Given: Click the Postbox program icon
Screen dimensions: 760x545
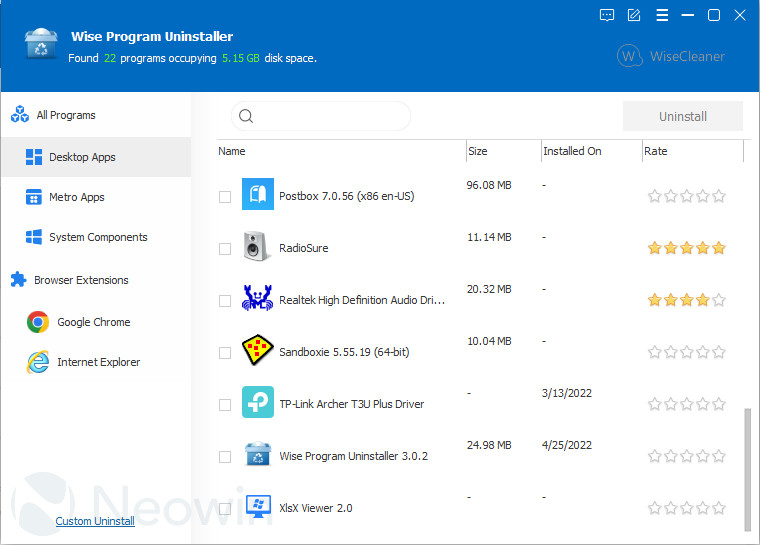Looking at the screenshot, I should tap(257, 195).
